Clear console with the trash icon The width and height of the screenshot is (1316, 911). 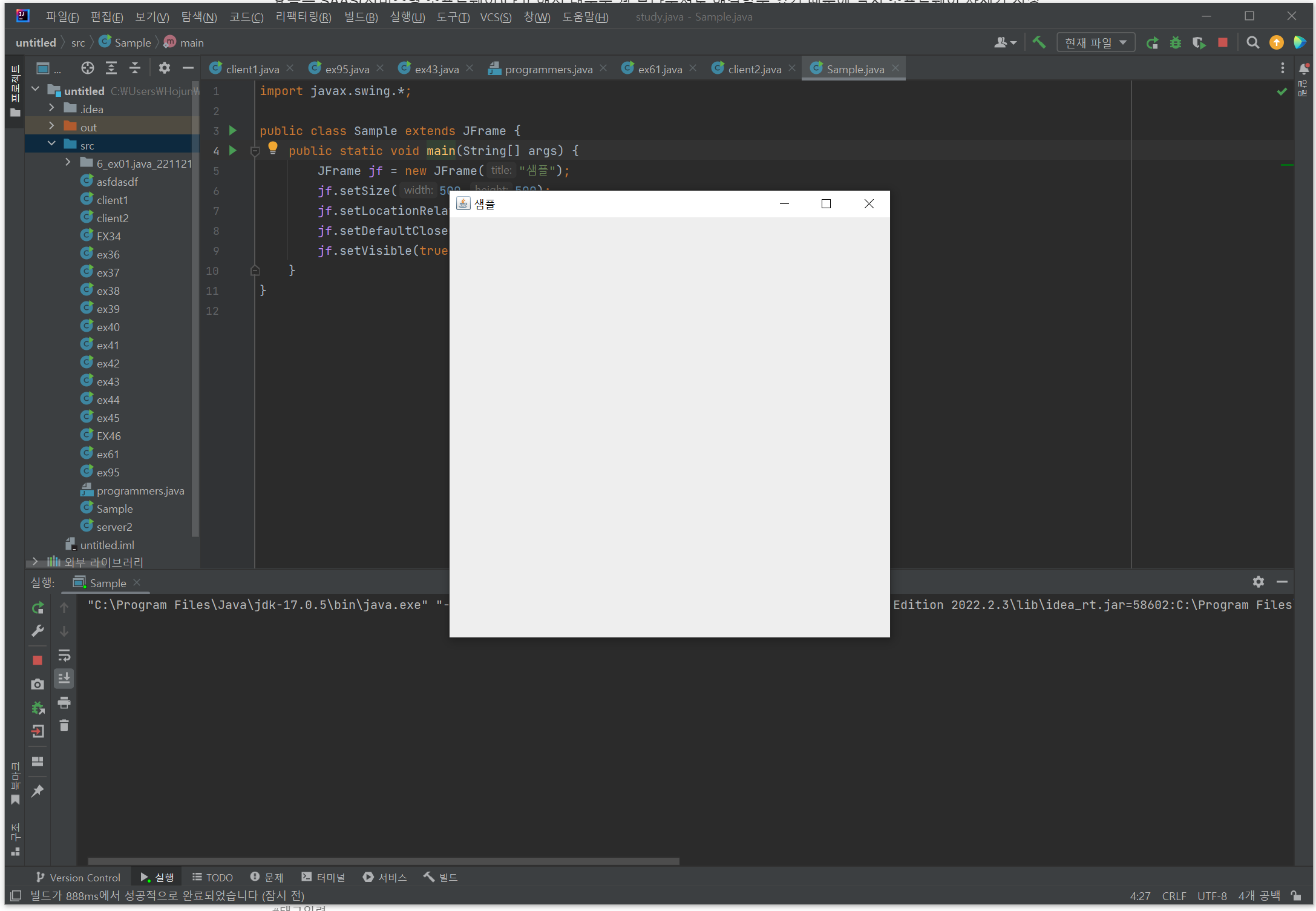coord(64,725)
